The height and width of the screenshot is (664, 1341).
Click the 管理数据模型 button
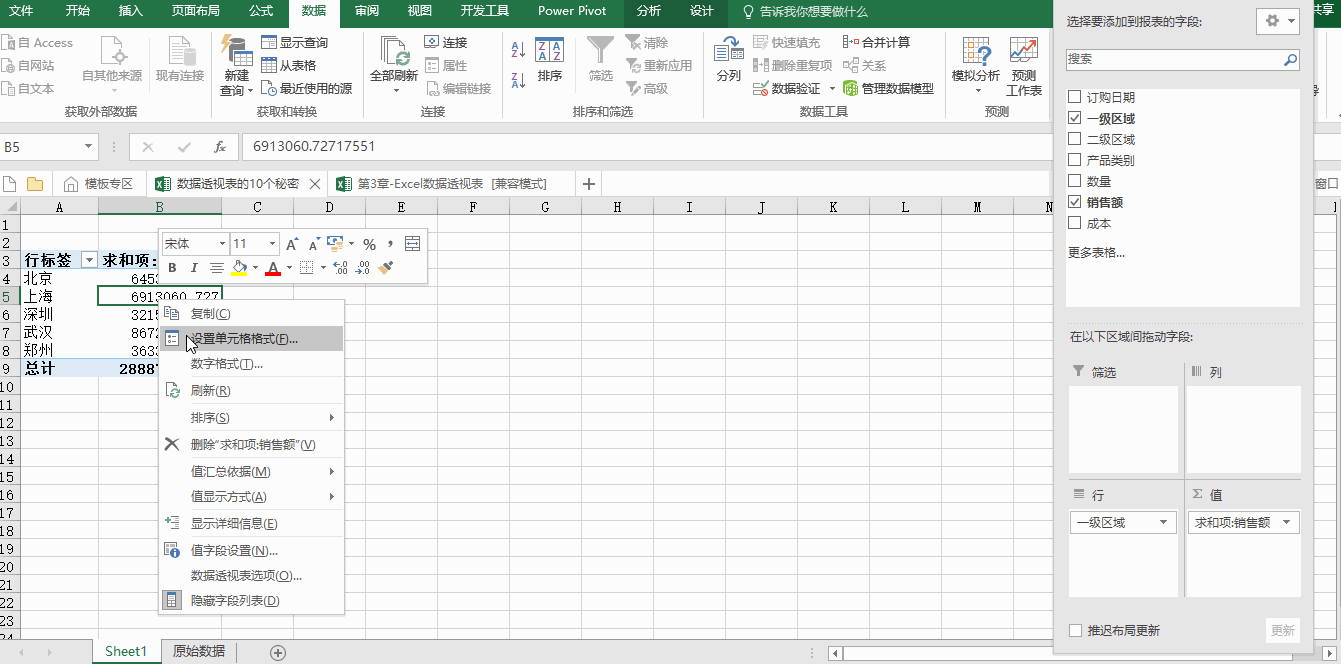click(888, 88)
